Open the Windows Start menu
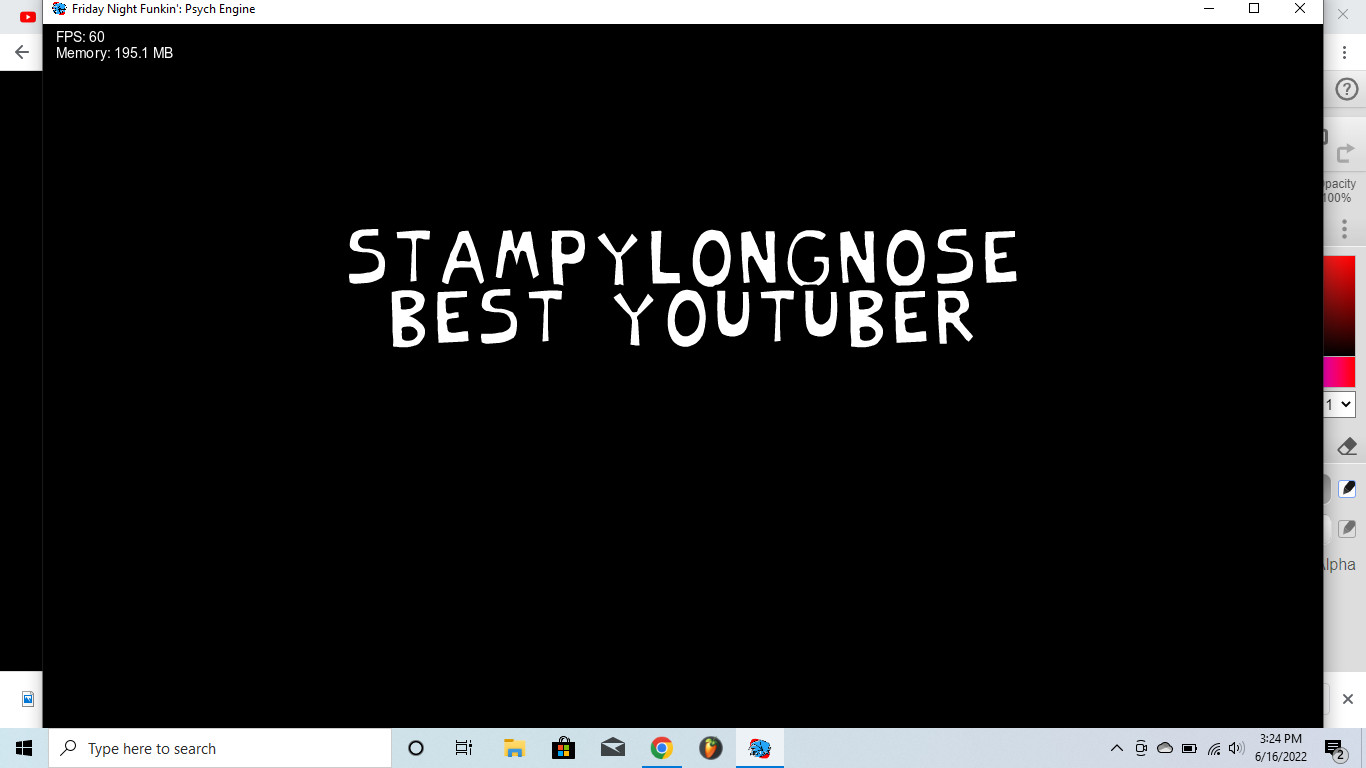The width and height of the screenshot is (1366, 768). click(x=24, y=748)
